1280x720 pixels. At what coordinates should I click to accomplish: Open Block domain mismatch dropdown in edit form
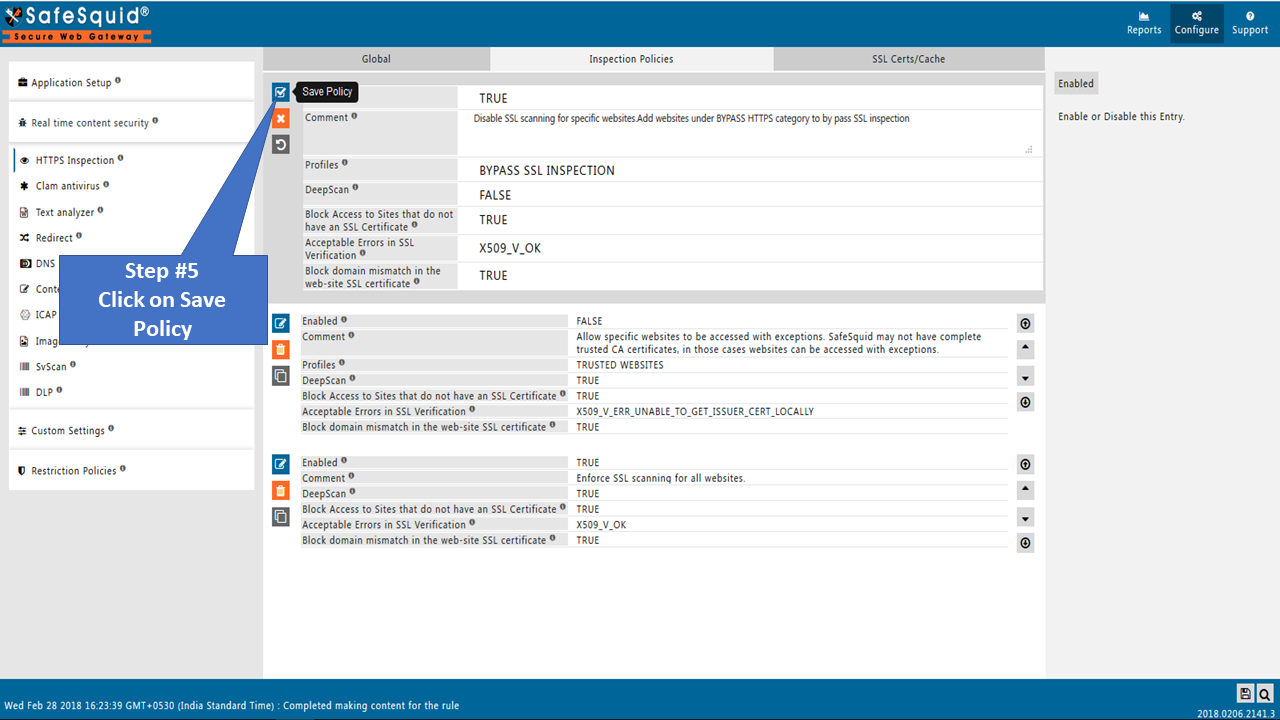750,276
